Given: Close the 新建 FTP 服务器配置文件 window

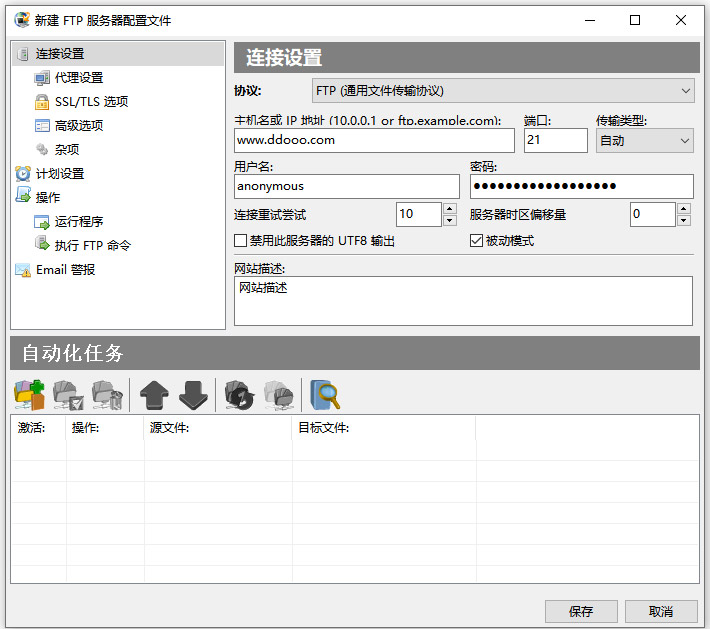Looking at the screenshot, I should click(x=681, y=20).
